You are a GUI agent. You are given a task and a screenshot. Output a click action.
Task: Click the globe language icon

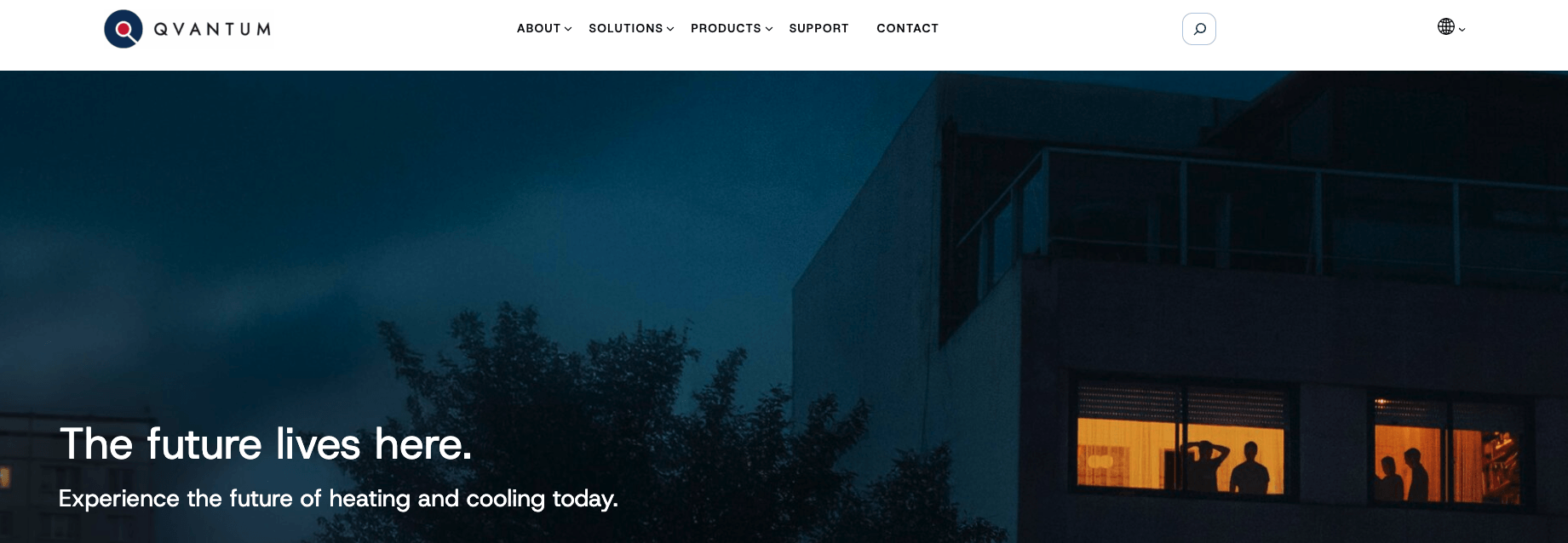coord(1445,26)
